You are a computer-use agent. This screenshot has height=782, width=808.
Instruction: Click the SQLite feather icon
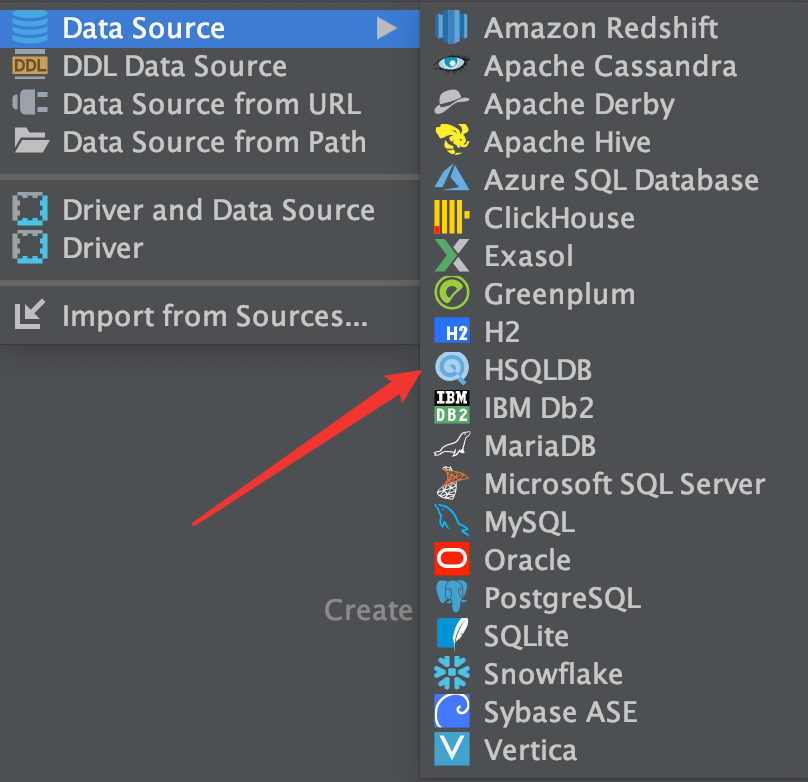coord(452,634)
